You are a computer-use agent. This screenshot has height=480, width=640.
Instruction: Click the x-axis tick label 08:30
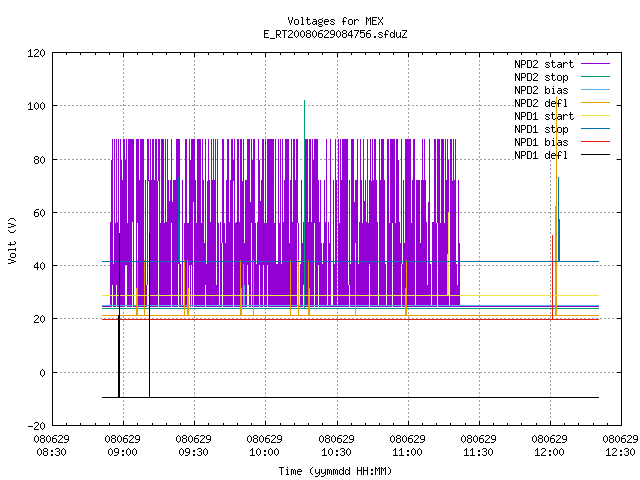click(x=51, y=453)
